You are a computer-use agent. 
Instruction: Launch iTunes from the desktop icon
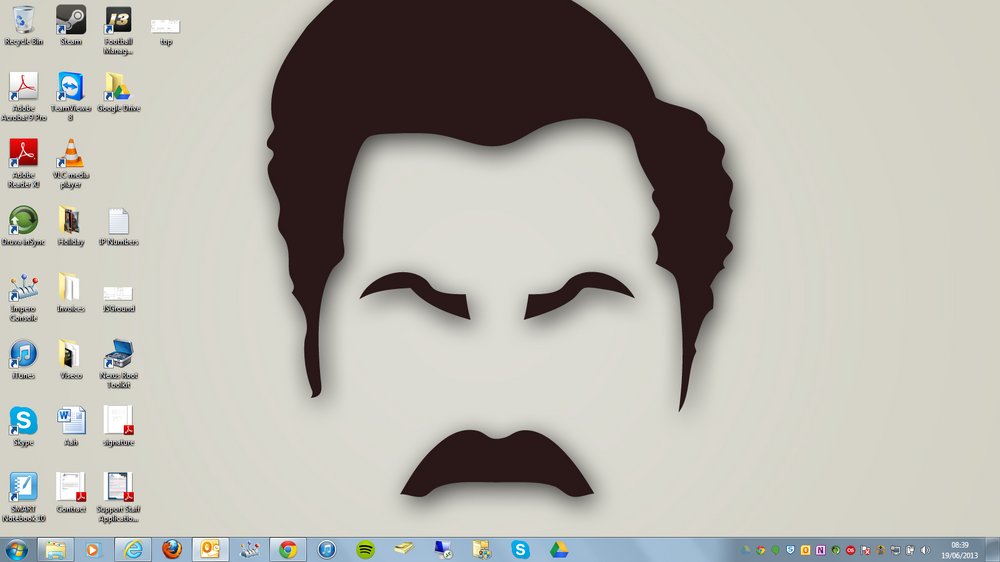(x=24, y=360)
